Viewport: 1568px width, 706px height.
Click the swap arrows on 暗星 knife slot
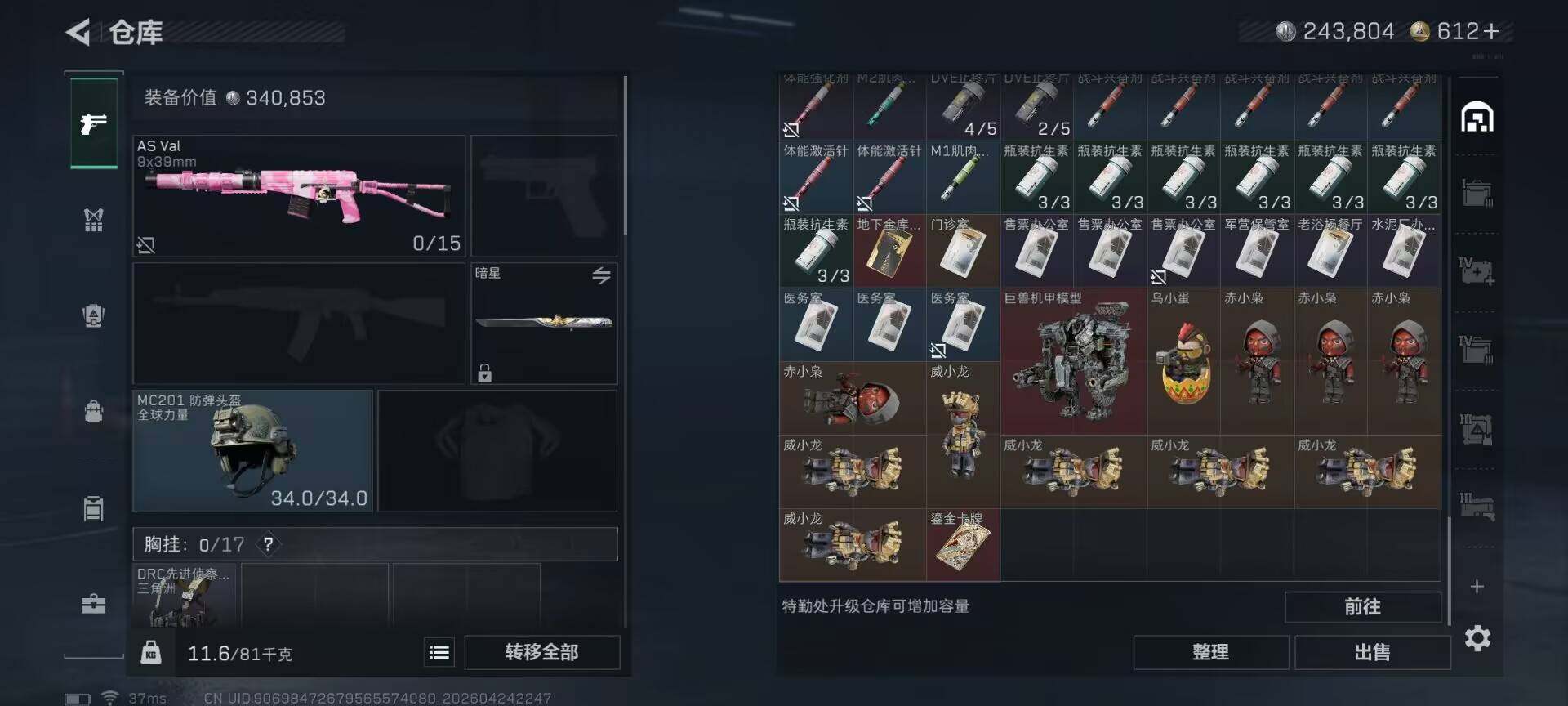601,275
